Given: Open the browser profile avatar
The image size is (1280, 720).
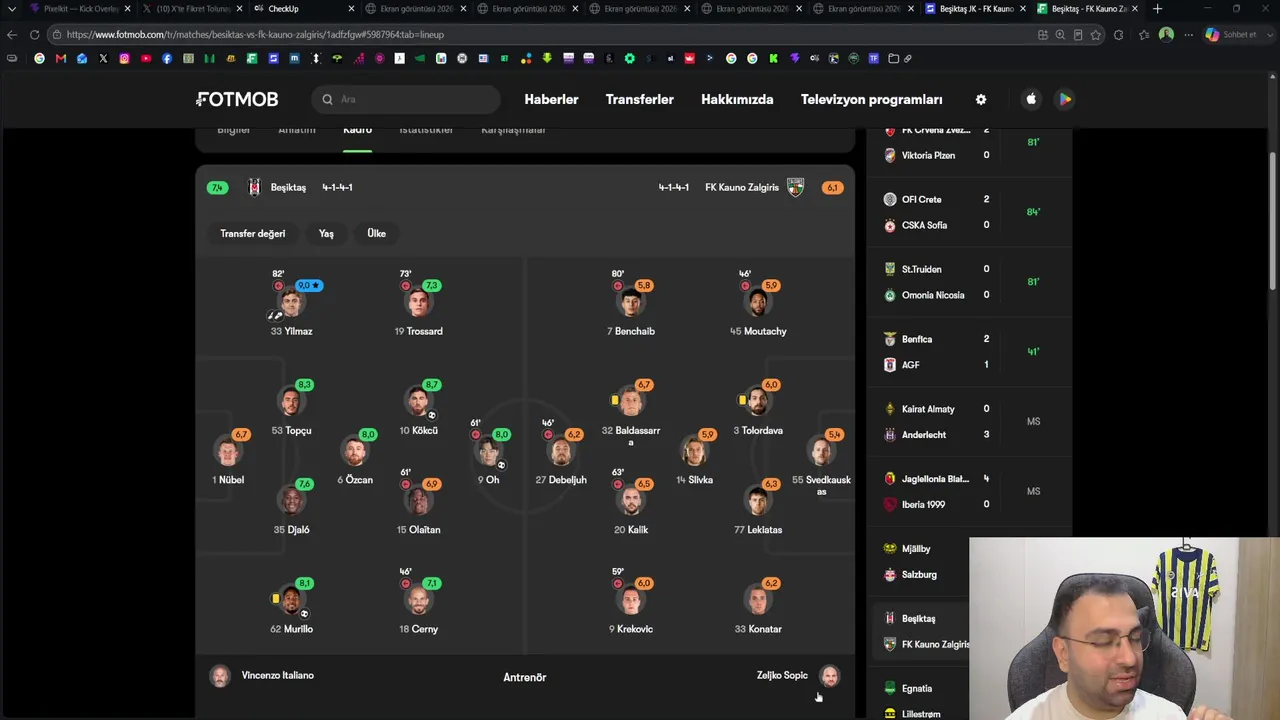Looking at the screenshot, I should pyautogui.click(x=1166, y=34).
